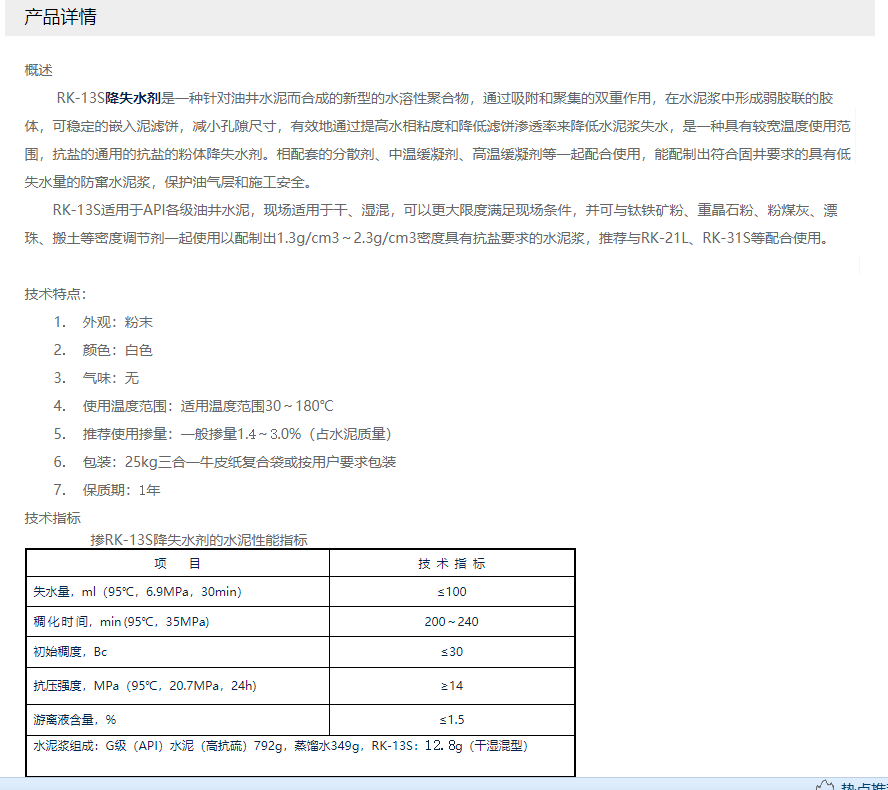Open 热点推荐 in the bottom status bar

(863, 786)
